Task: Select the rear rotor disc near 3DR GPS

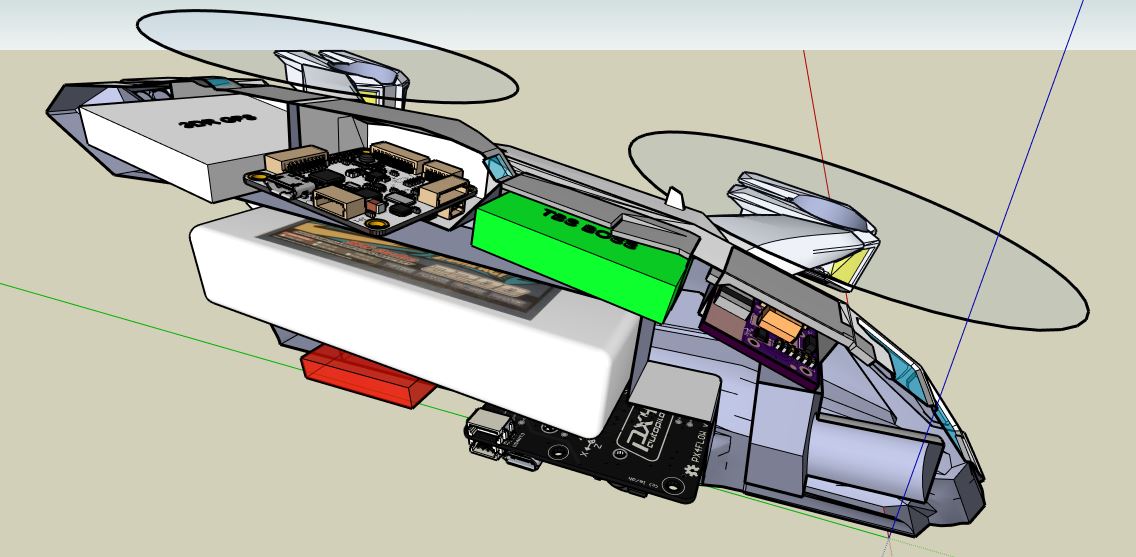Action: coord(326,54)
